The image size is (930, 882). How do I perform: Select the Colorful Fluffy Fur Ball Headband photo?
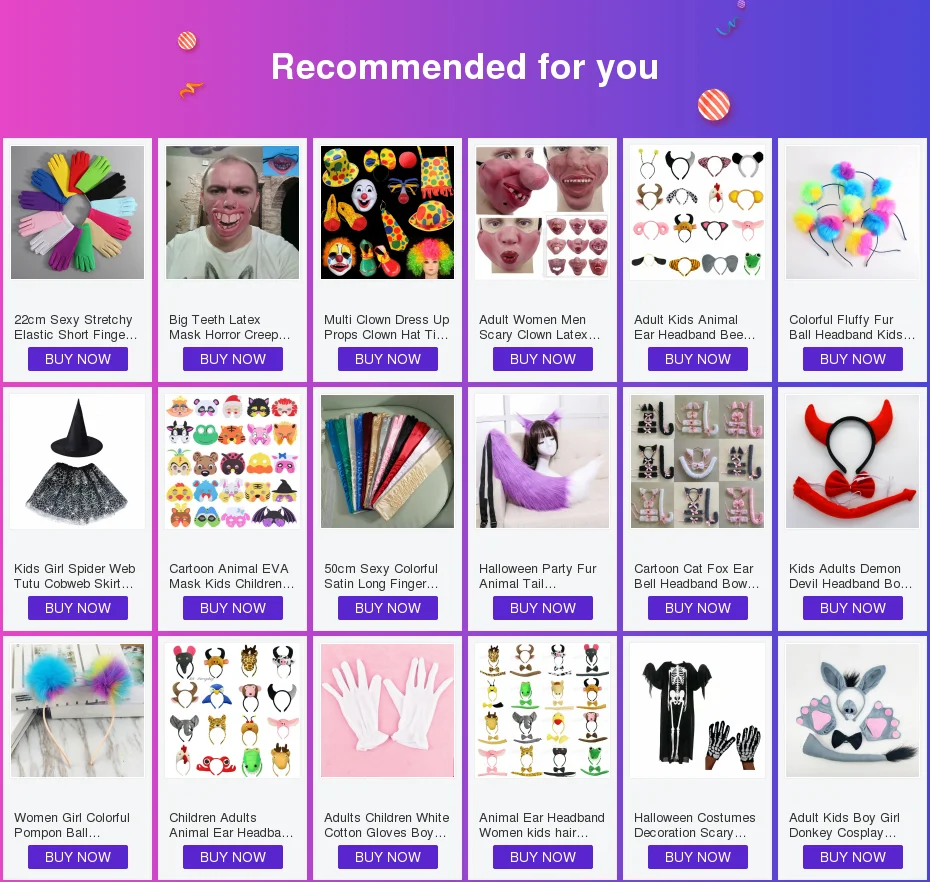[x=852, y=212]
